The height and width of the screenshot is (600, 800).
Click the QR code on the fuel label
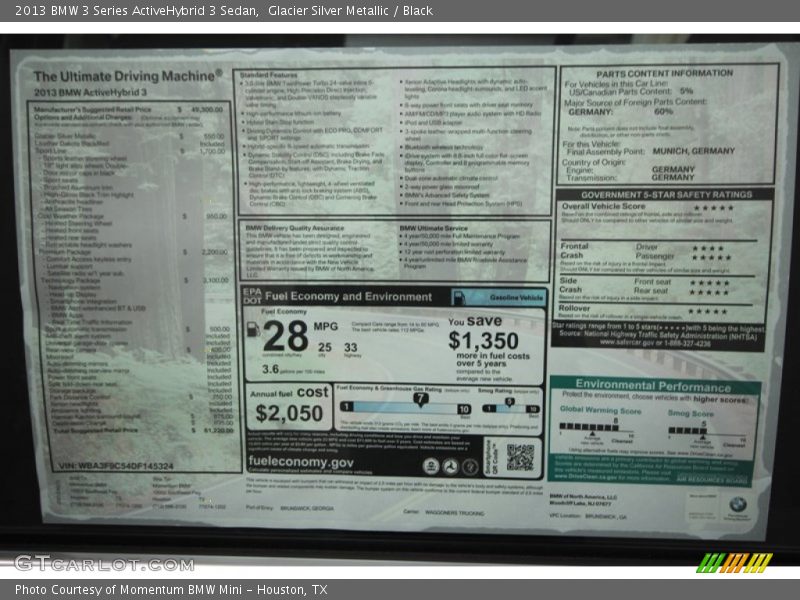tap(520, 457)
